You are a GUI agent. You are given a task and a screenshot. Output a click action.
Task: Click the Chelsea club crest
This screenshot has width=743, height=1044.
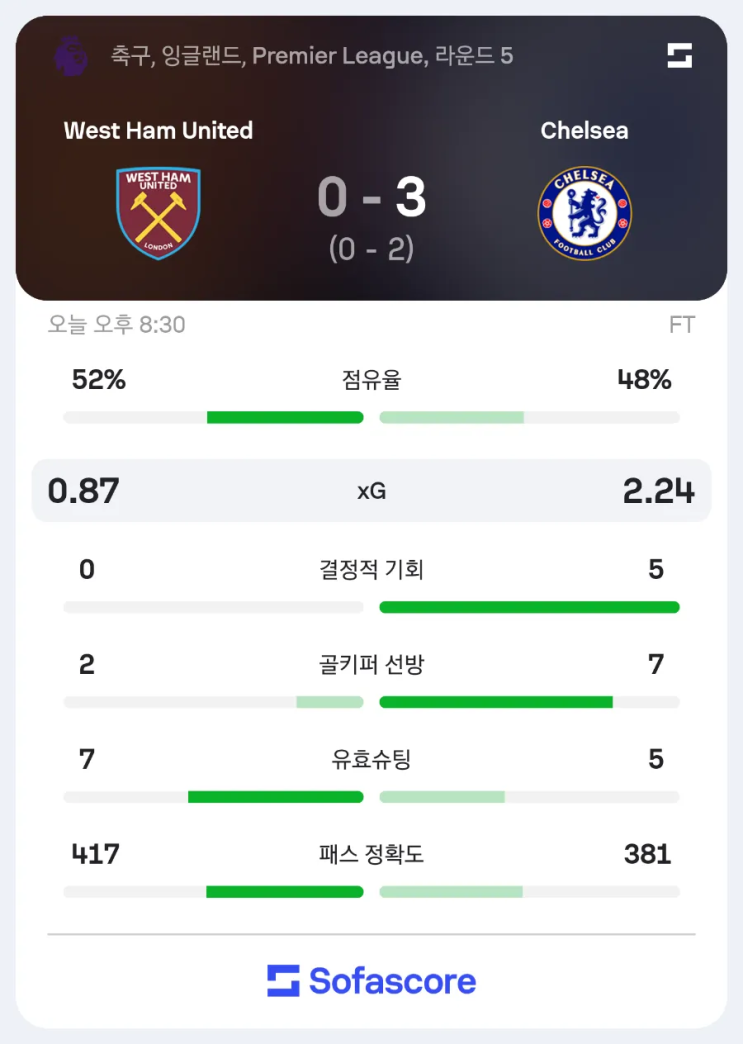coord(585,213)
